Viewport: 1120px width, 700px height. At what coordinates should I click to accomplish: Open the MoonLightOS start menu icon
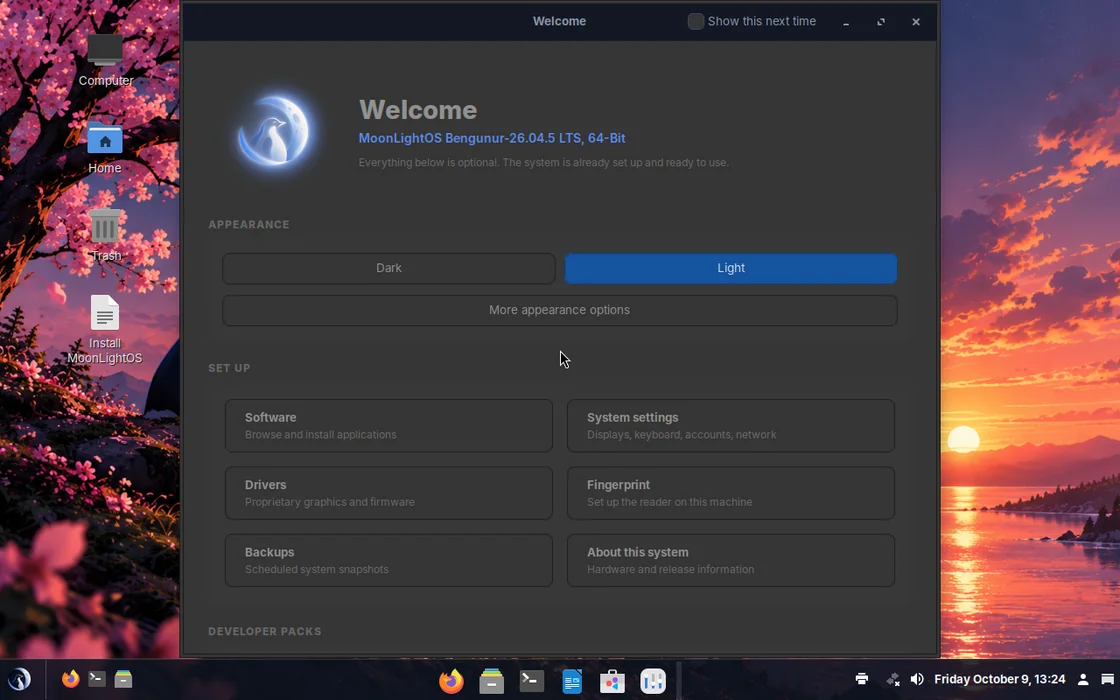(x=19, y=679)
